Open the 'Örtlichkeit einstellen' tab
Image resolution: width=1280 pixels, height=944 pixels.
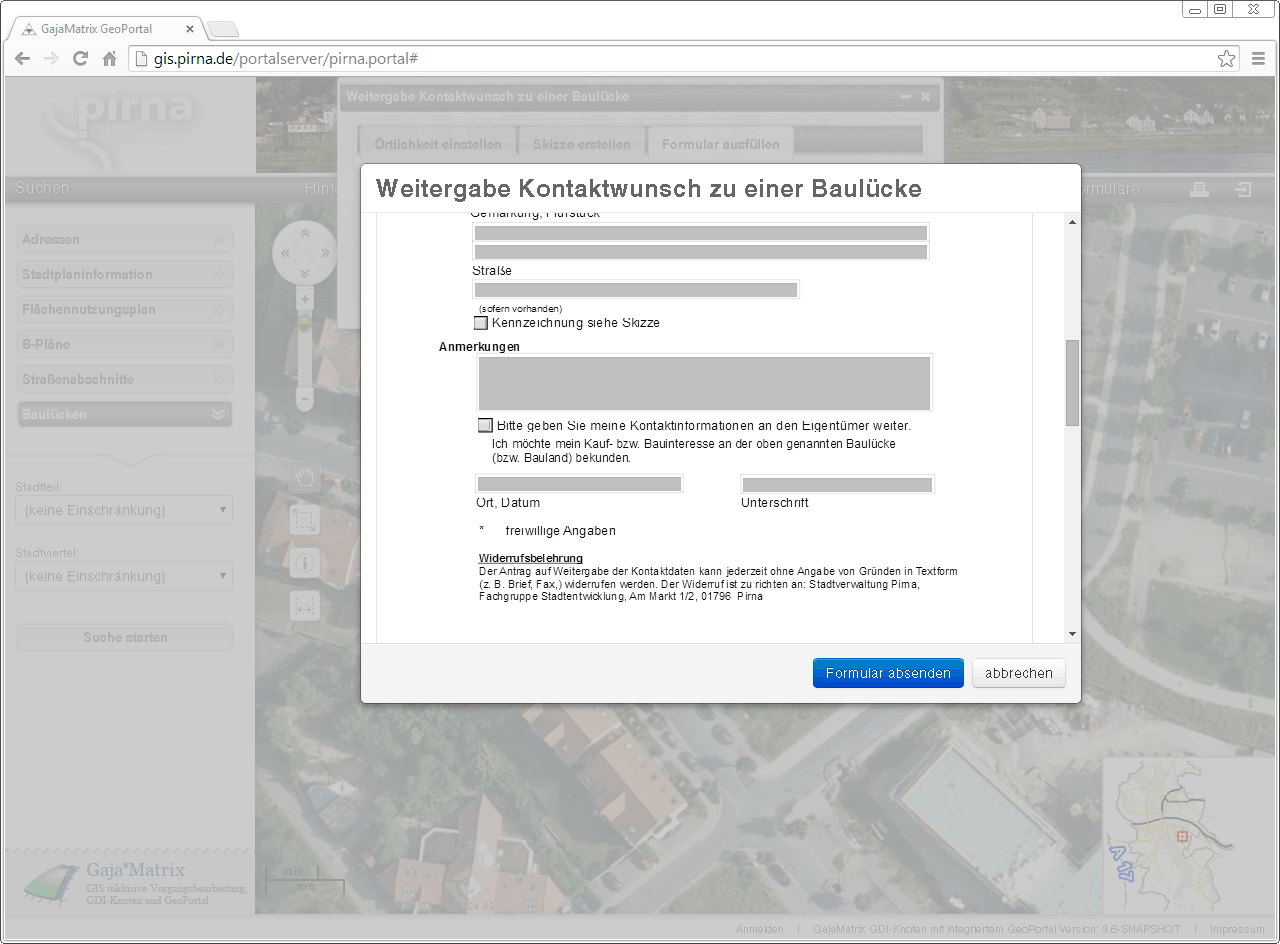coord(438,144)
